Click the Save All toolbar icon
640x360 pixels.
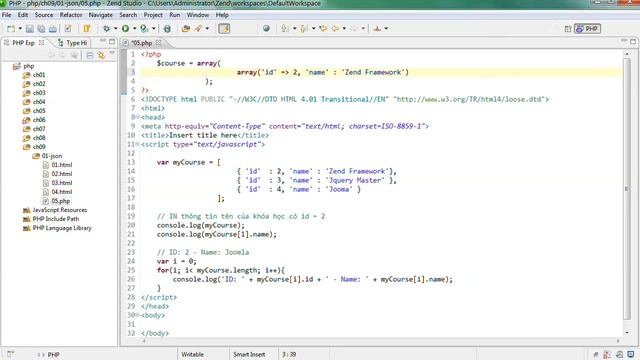(41, 29)
